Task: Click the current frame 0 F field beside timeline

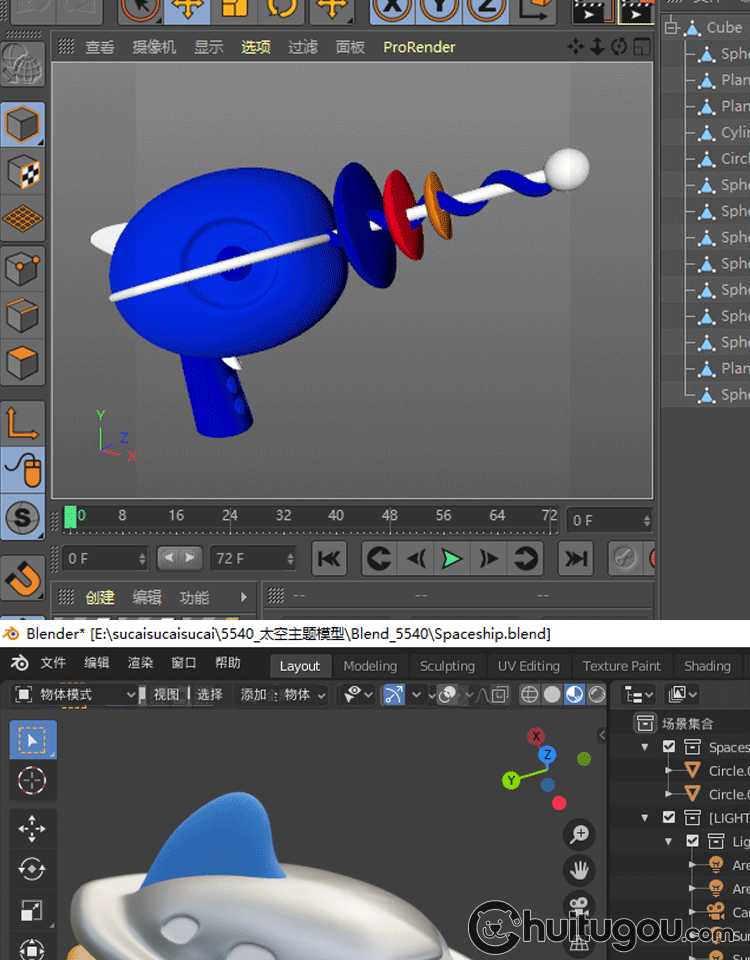Action: pos(610,520)
